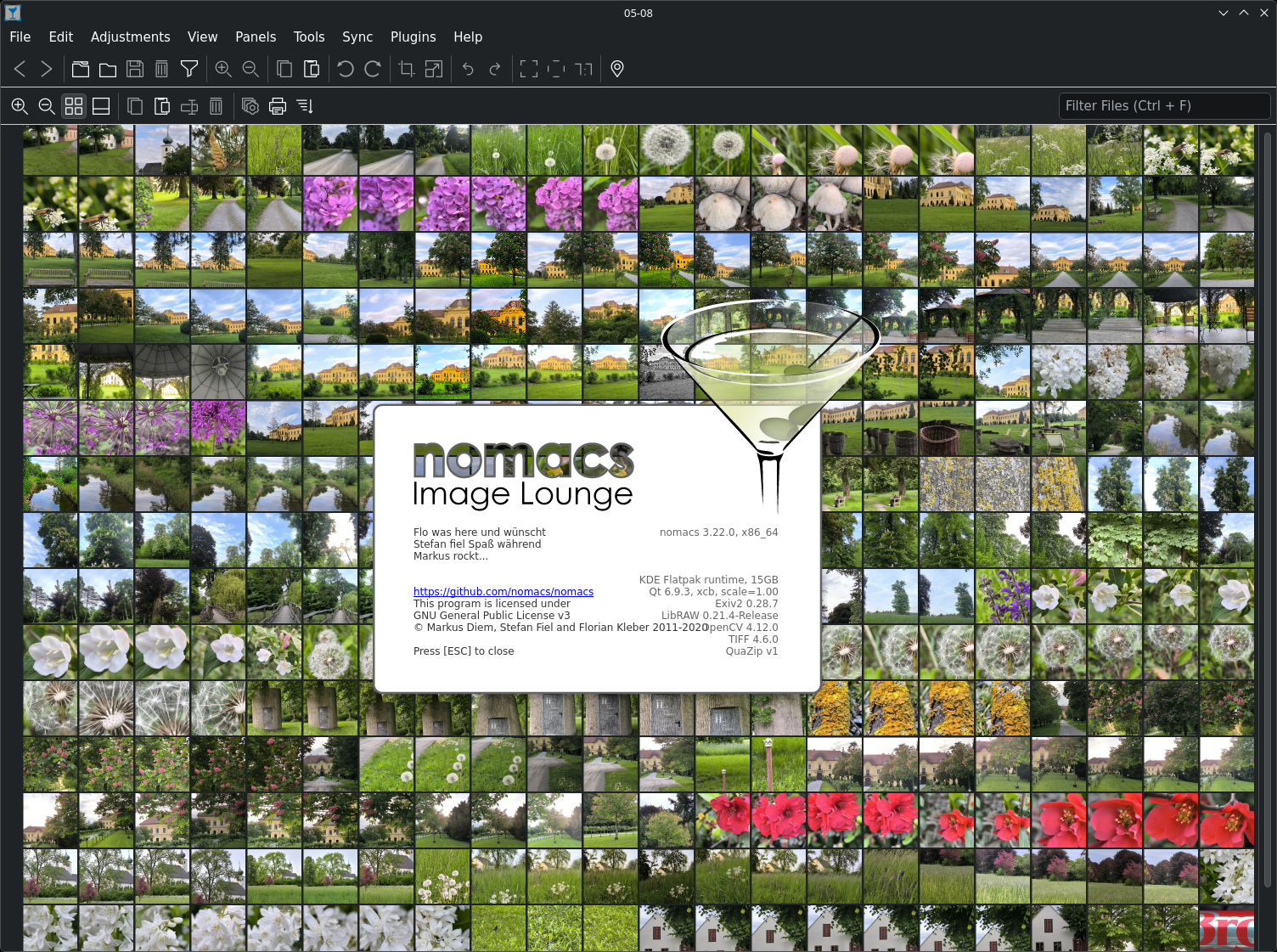
Task: Decrease thumbnail size with zoom-out icon
Action: (47, 106)
